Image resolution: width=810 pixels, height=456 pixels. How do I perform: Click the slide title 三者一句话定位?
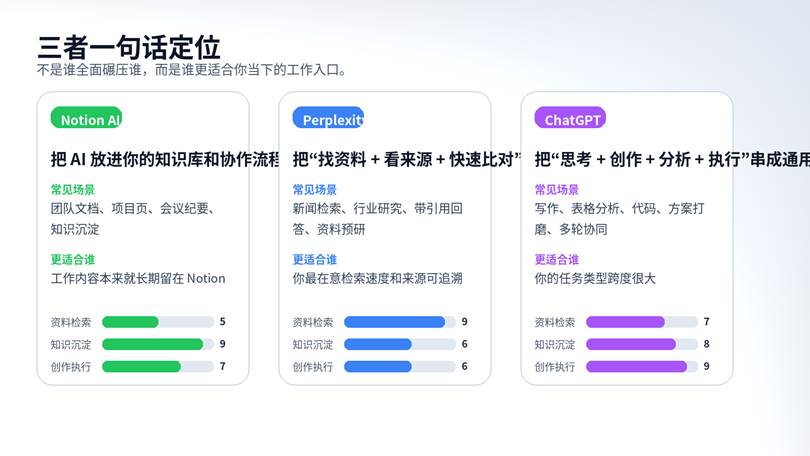pyautogui.click(x=129, y=47)
